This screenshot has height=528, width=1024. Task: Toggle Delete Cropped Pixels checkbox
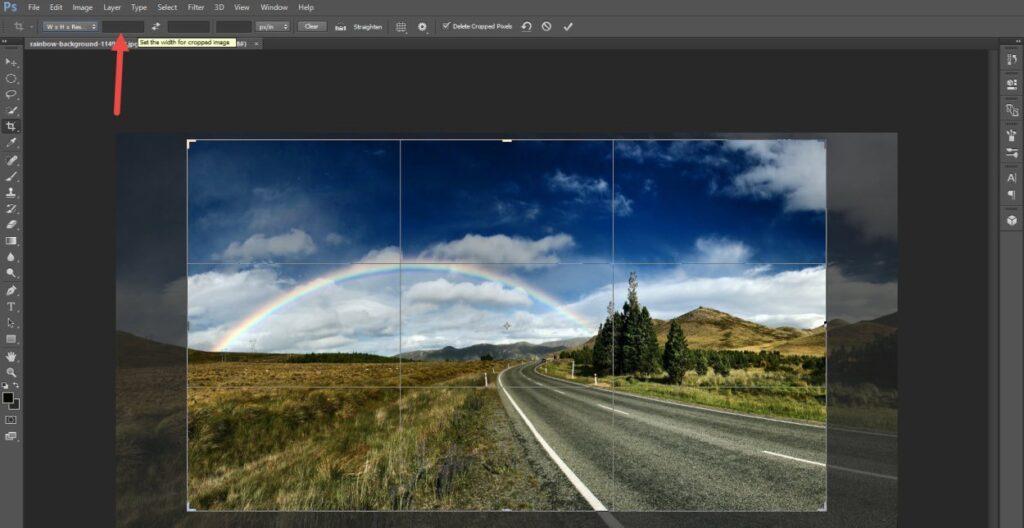click(x=446, y=26)
